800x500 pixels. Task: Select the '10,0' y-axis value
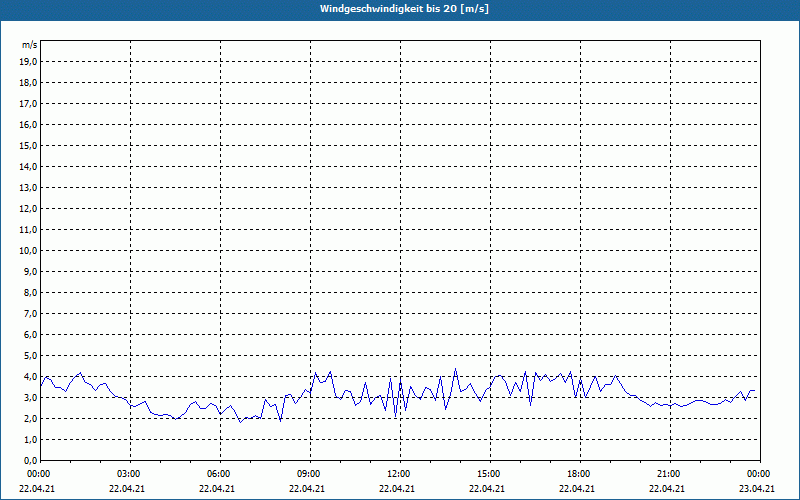coord(28,251)
